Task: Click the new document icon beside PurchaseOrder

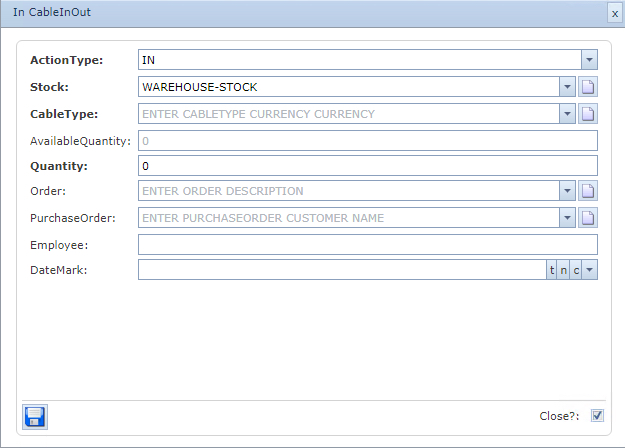Action: tap(589, 217)
